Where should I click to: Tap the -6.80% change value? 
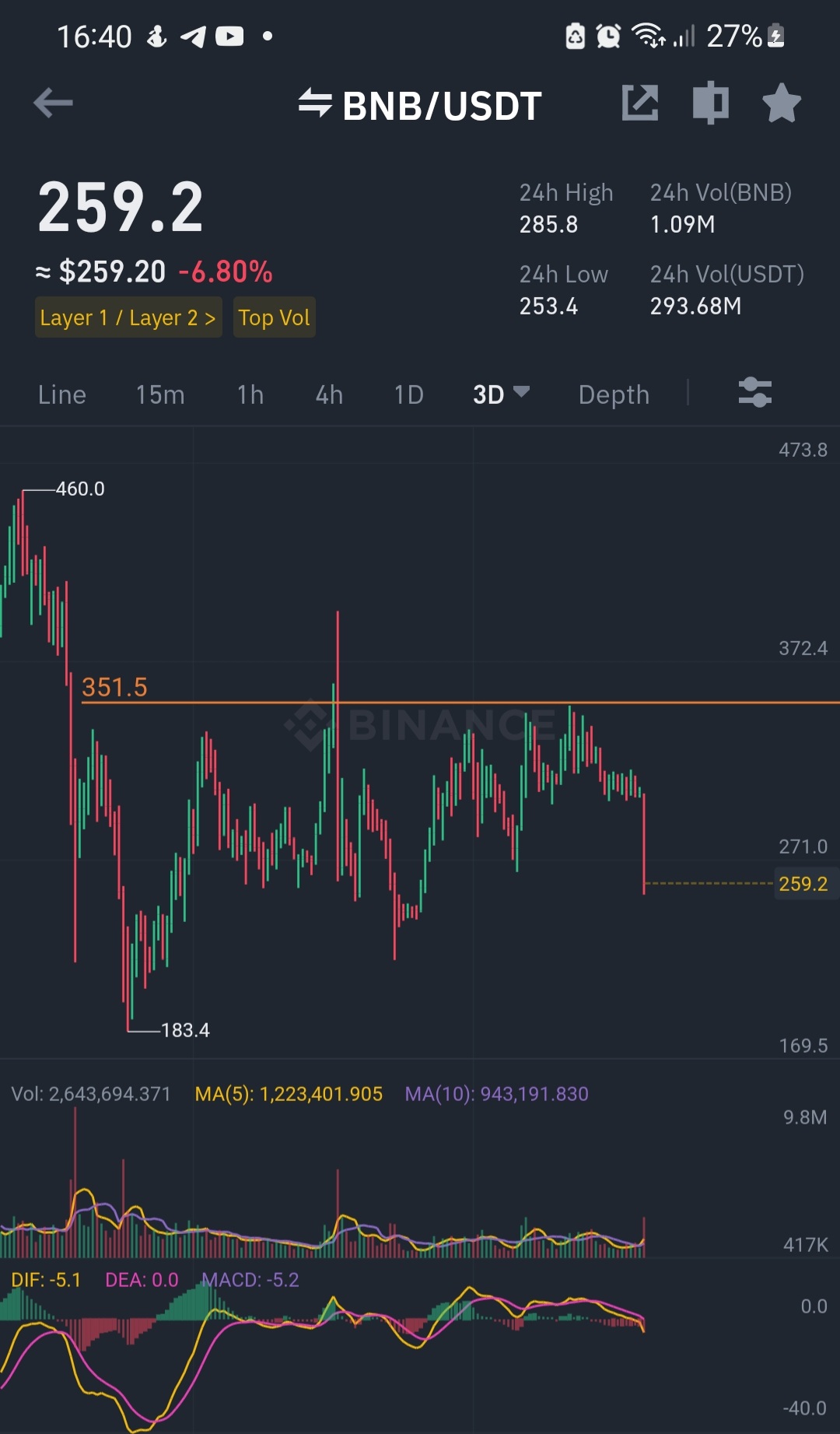coord(226,272)
